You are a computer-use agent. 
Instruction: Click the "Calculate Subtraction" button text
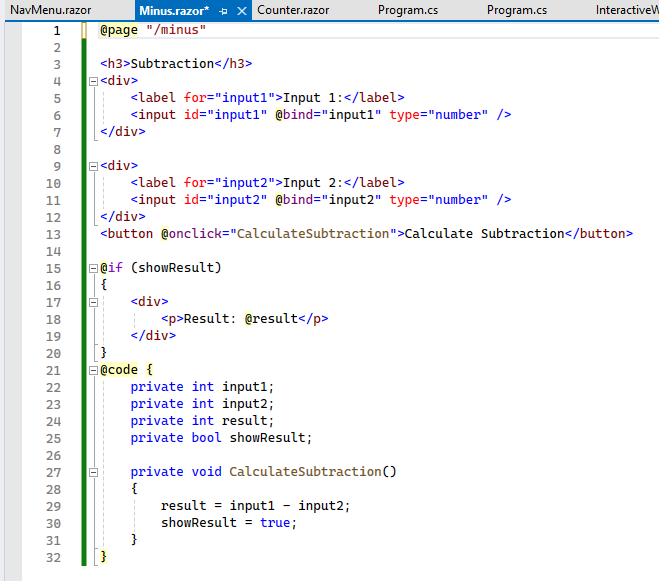pyautogui.click(x=485, y=233)
